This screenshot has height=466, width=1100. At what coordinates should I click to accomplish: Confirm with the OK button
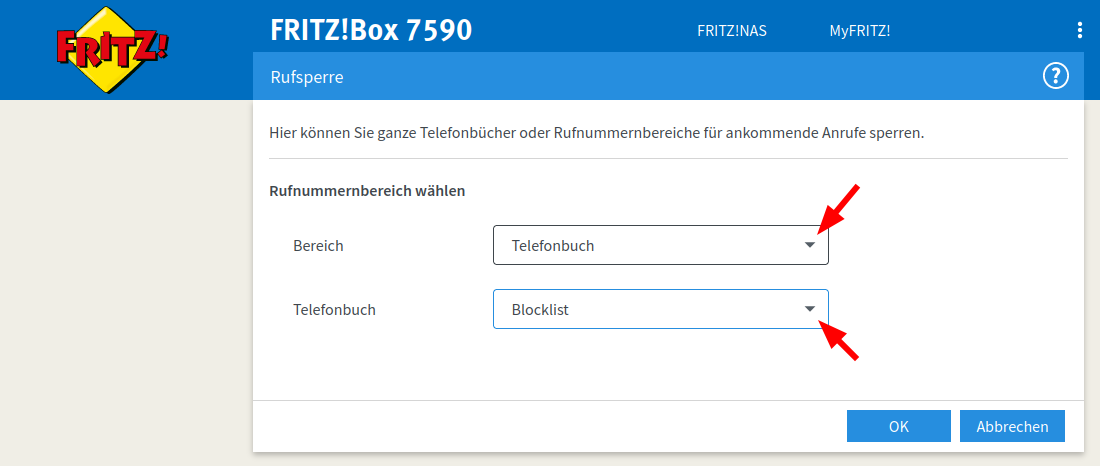pos(898,426)
